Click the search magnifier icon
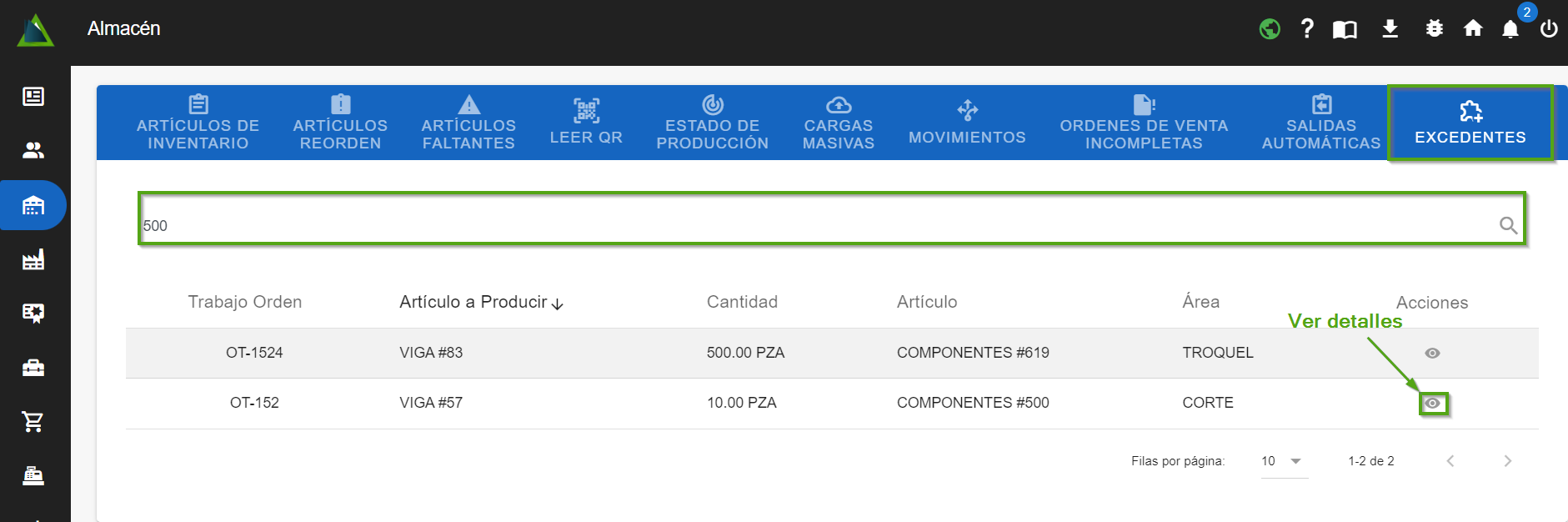This screenshot has height=522, width=1568. pyautogui.click(x=1507, y=225)
